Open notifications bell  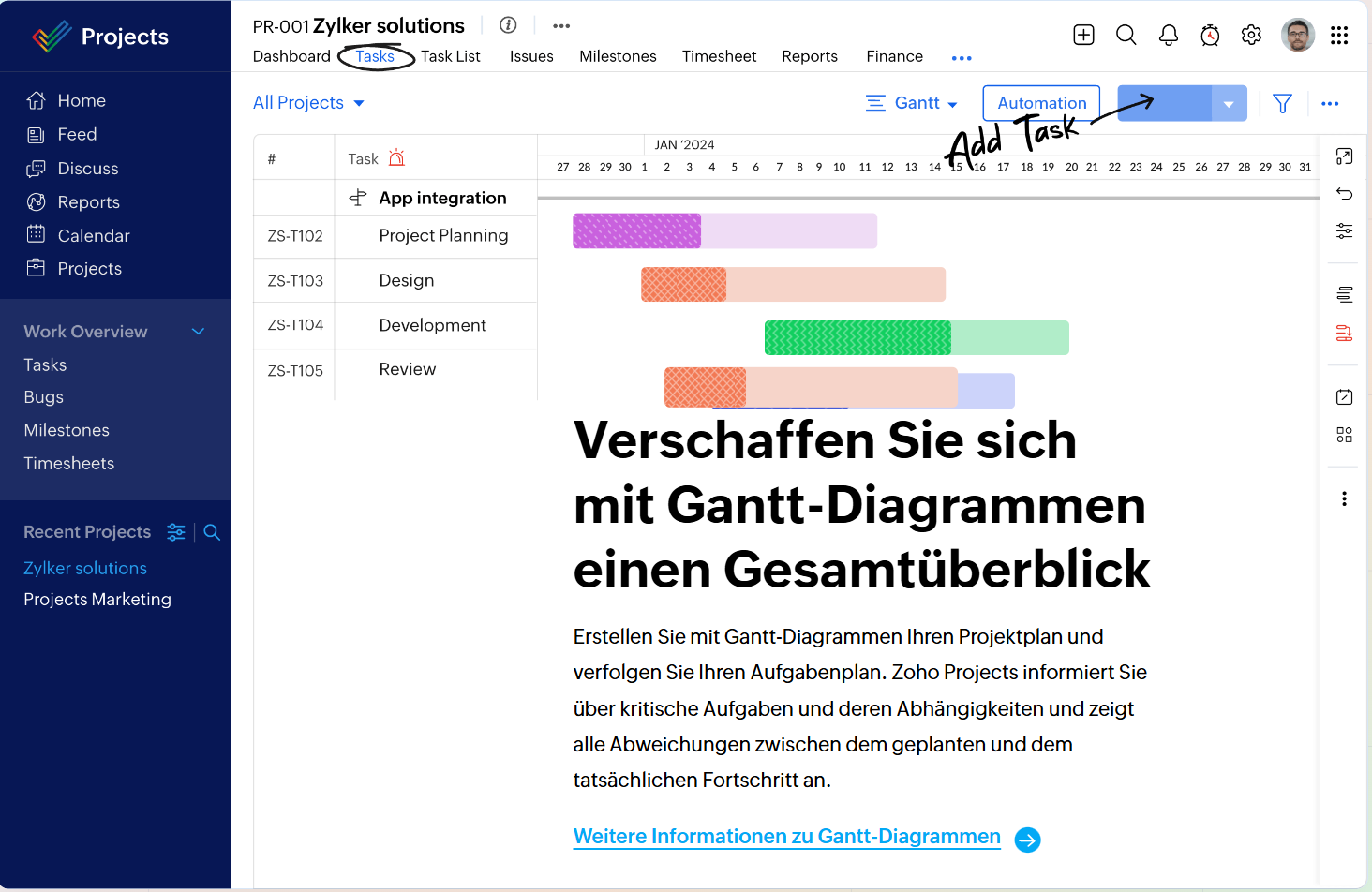(x=1169, y=36)
